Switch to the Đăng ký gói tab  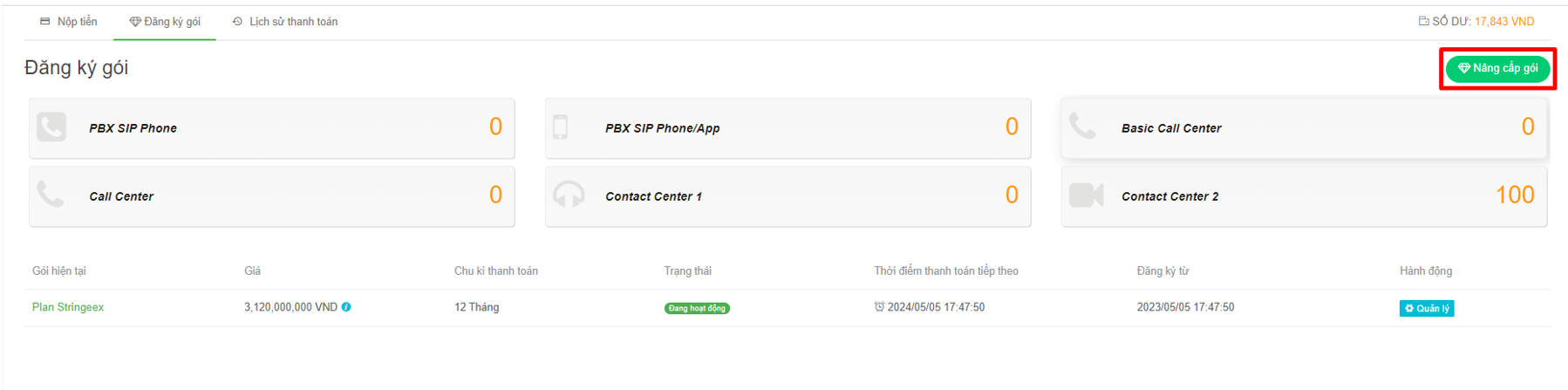[x=165, y=22]
